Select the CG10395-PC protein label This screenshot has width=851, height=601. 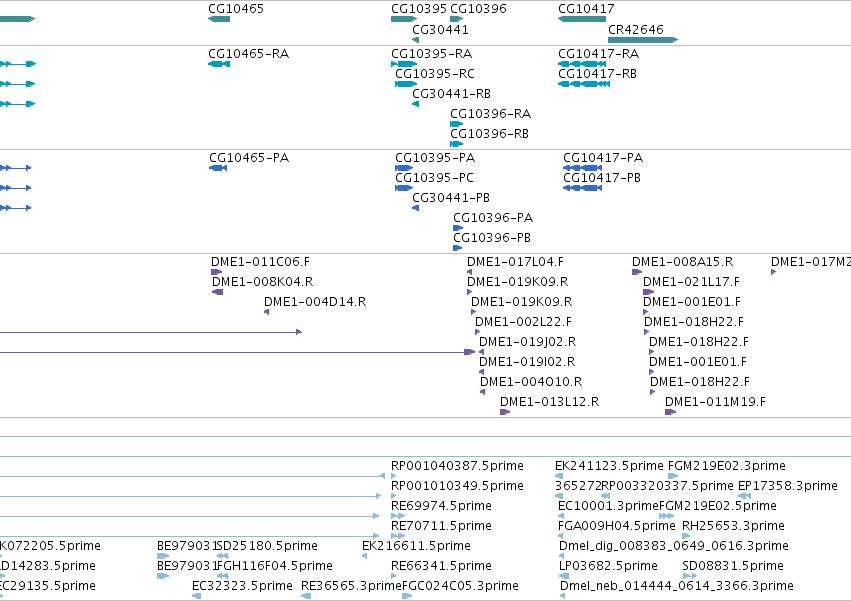coord(434,178)
